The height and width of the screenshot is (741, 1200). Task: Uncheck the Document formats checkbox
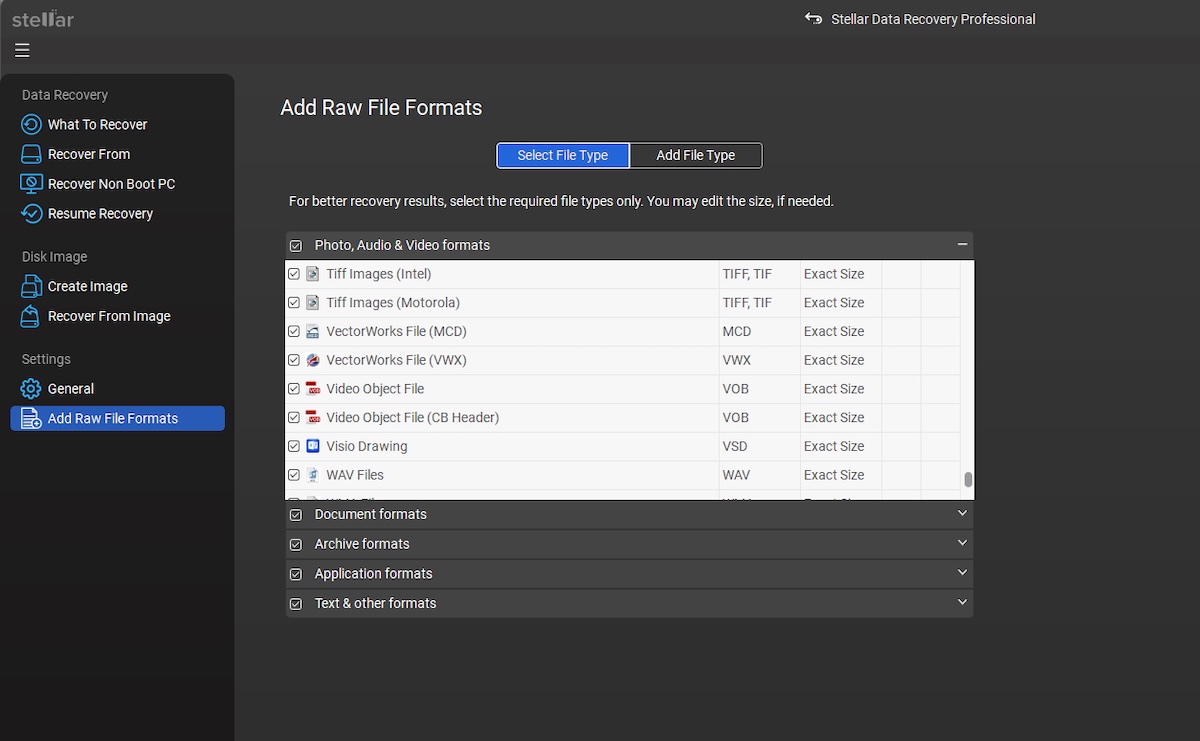295,515
